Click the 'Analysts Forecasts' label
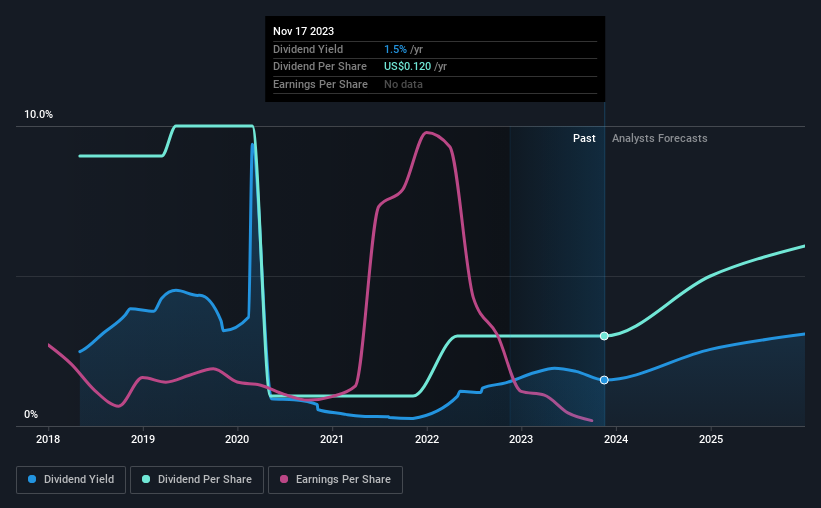The image size is (821, 508). pos(659,138)
